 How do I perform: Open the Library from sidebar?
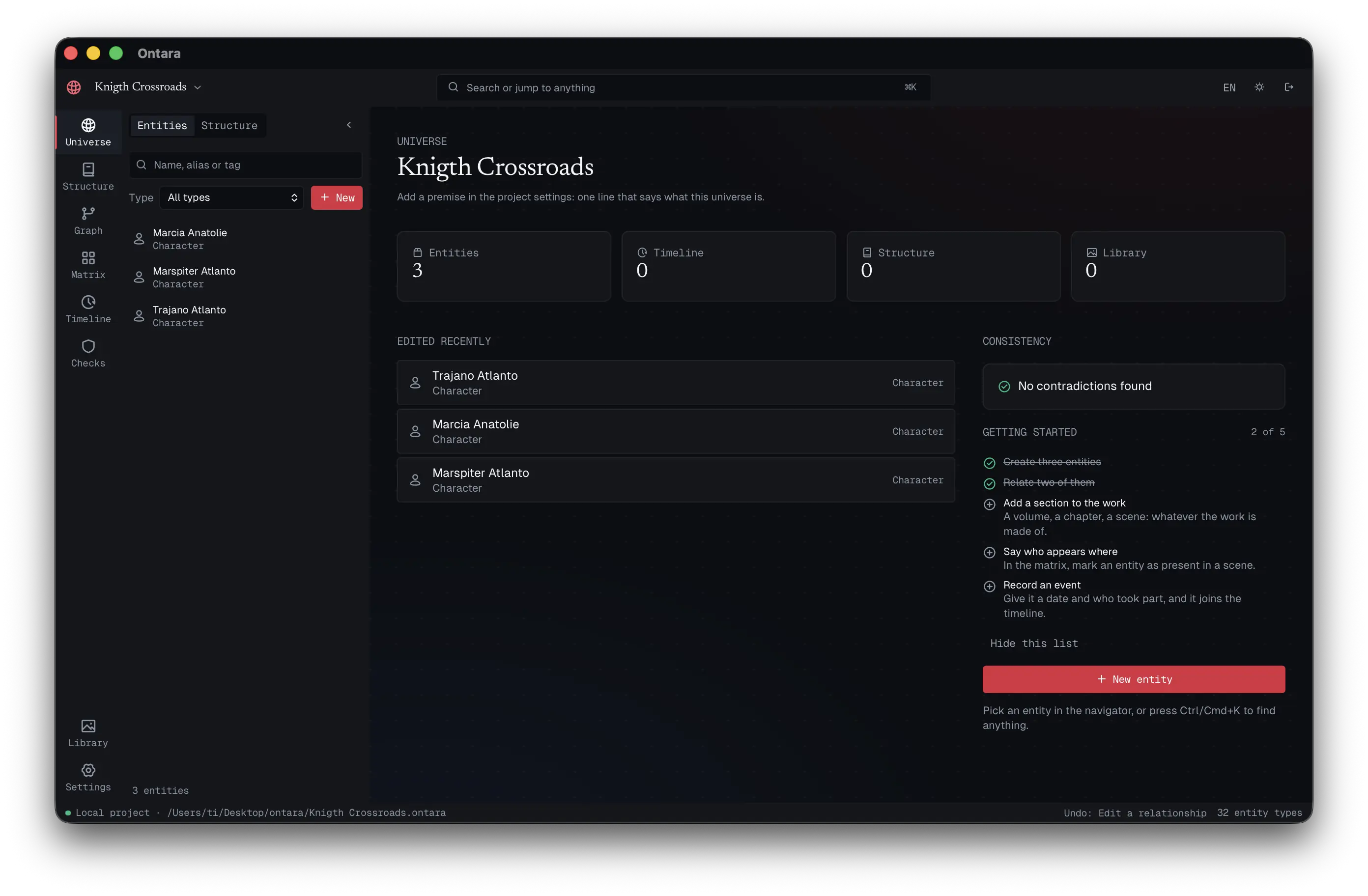[x=88, y=733]
